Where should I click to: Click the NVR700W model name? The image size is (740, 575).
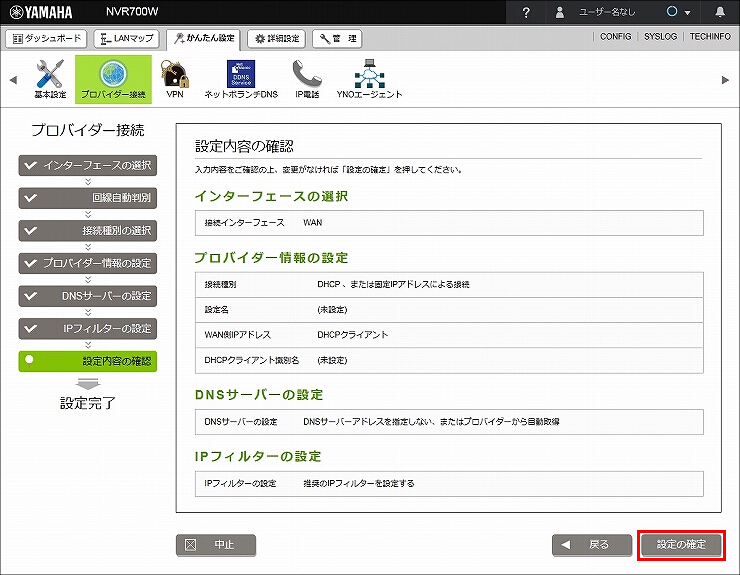click(132, 12)
